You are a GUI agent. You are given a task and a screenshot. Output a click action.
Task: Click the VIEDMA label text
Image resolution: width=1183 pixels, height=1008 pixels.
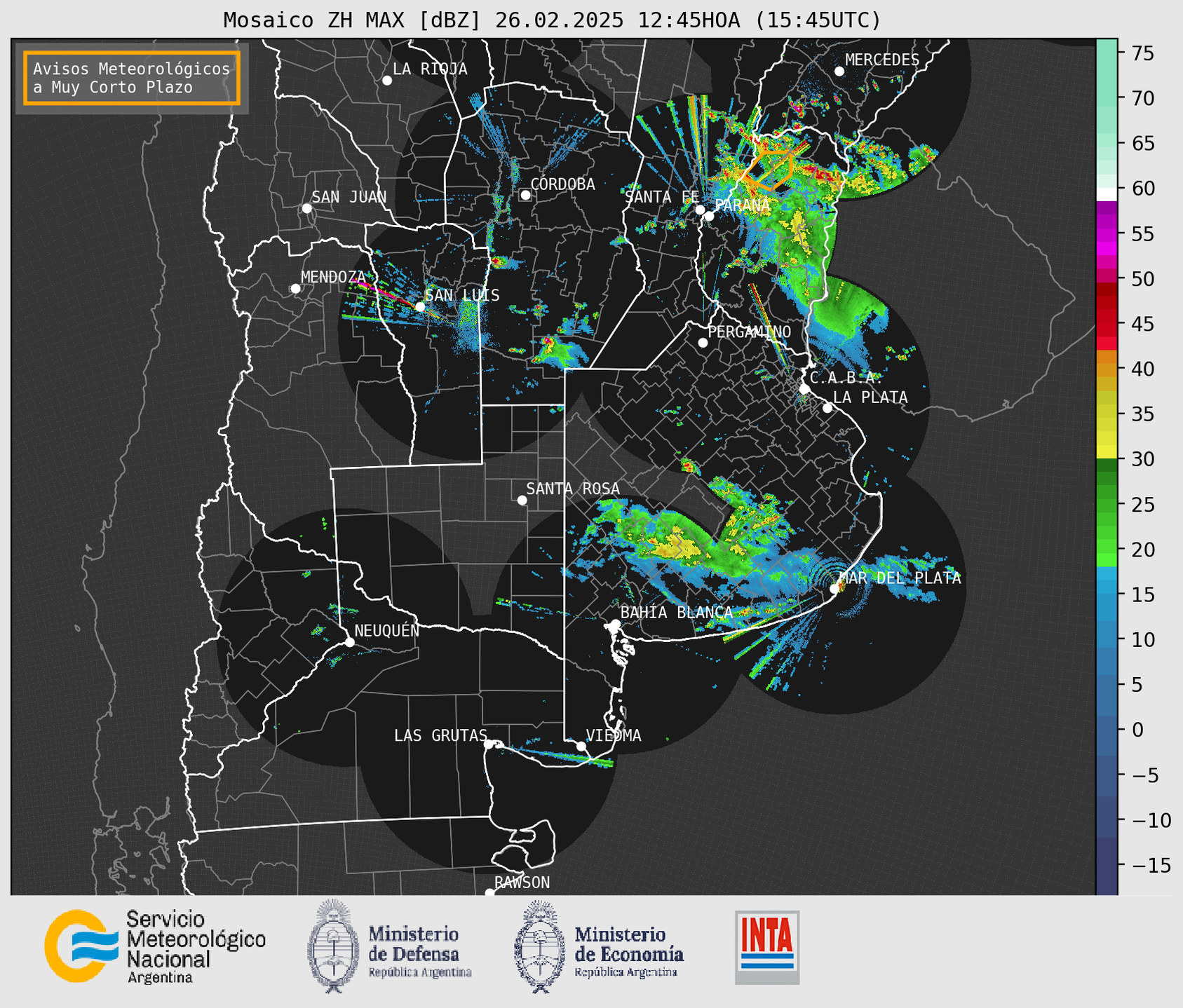pyautogui.click(x=614, y=735)
